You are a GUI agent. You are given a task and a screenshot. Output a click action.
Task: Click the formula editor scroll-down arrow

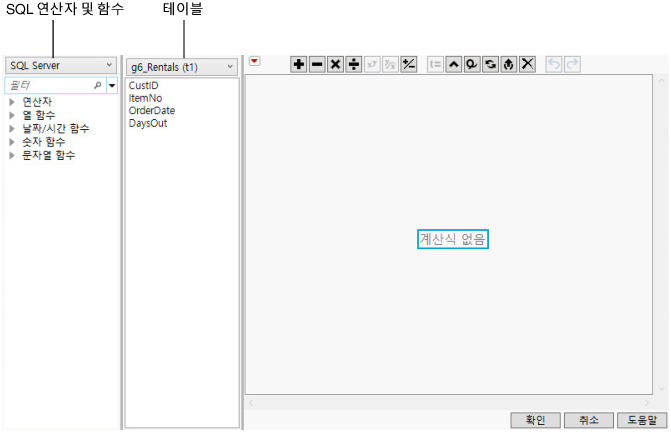click(x=662, y=389)
